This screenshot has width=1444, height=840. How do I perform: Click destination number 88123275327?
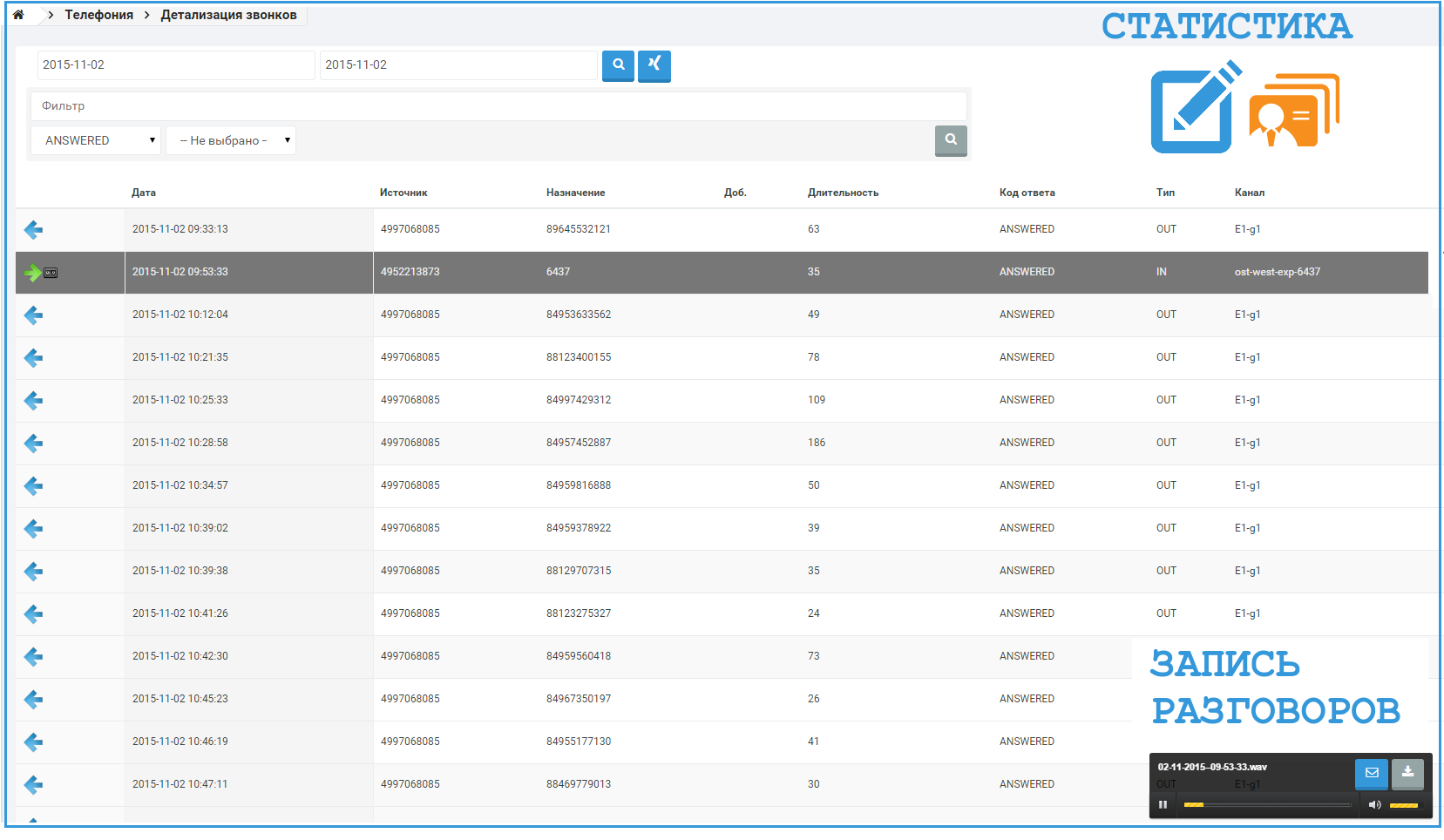[579, 613]
